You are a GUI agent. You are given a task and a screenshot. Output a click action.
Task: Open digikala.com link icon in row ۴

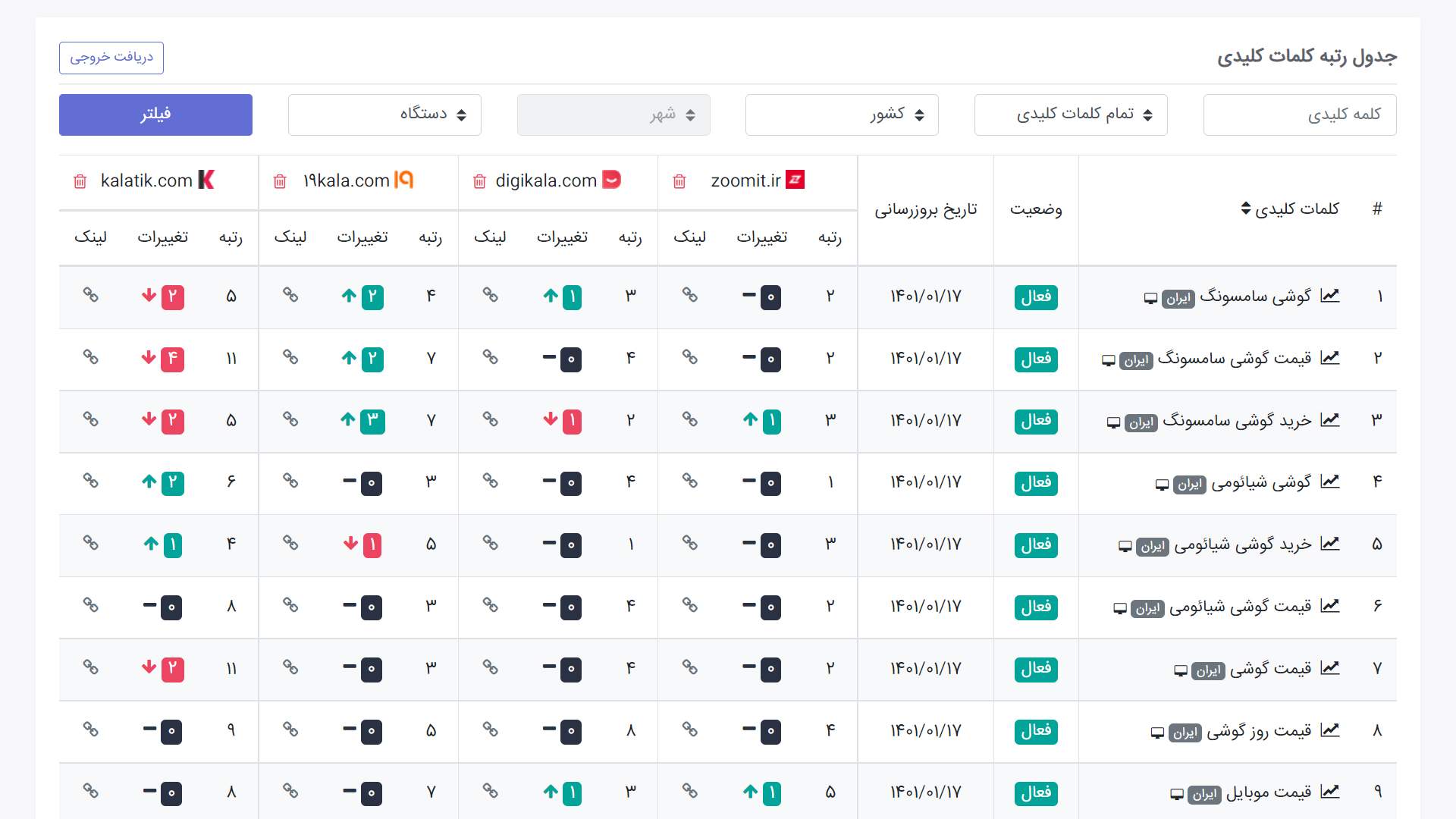click(x=490, y=480)
